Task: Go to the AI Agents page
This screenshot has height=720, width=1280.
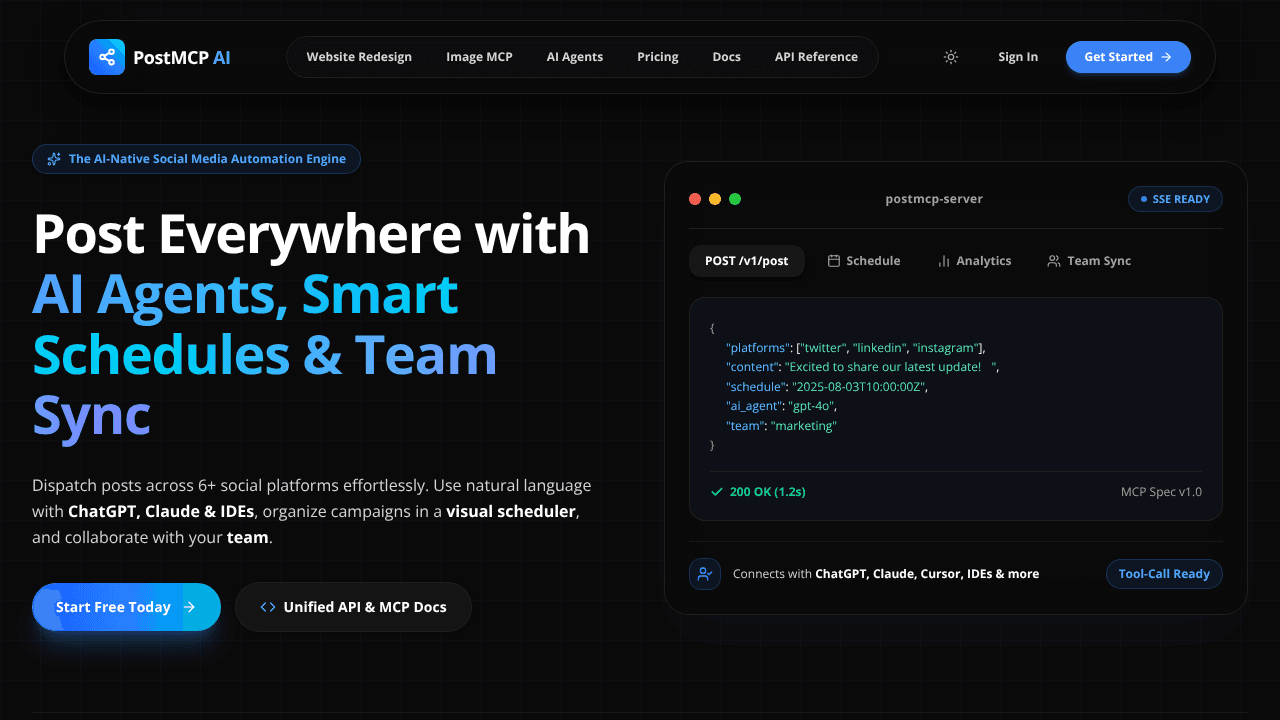Action: (x=575, y=57)
